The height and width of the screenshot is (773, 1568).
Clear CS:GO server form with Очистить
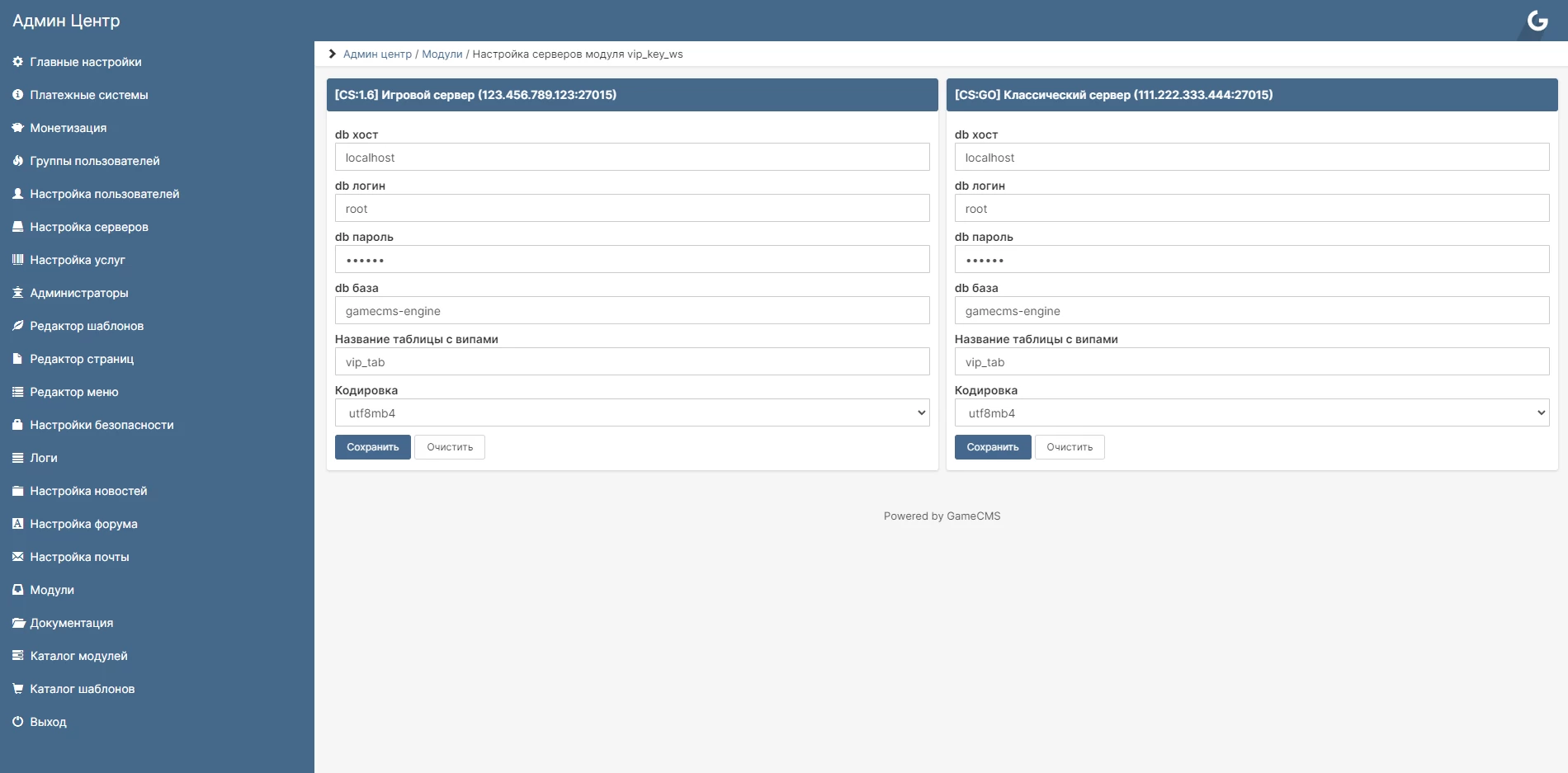(x=1070, y=447)
